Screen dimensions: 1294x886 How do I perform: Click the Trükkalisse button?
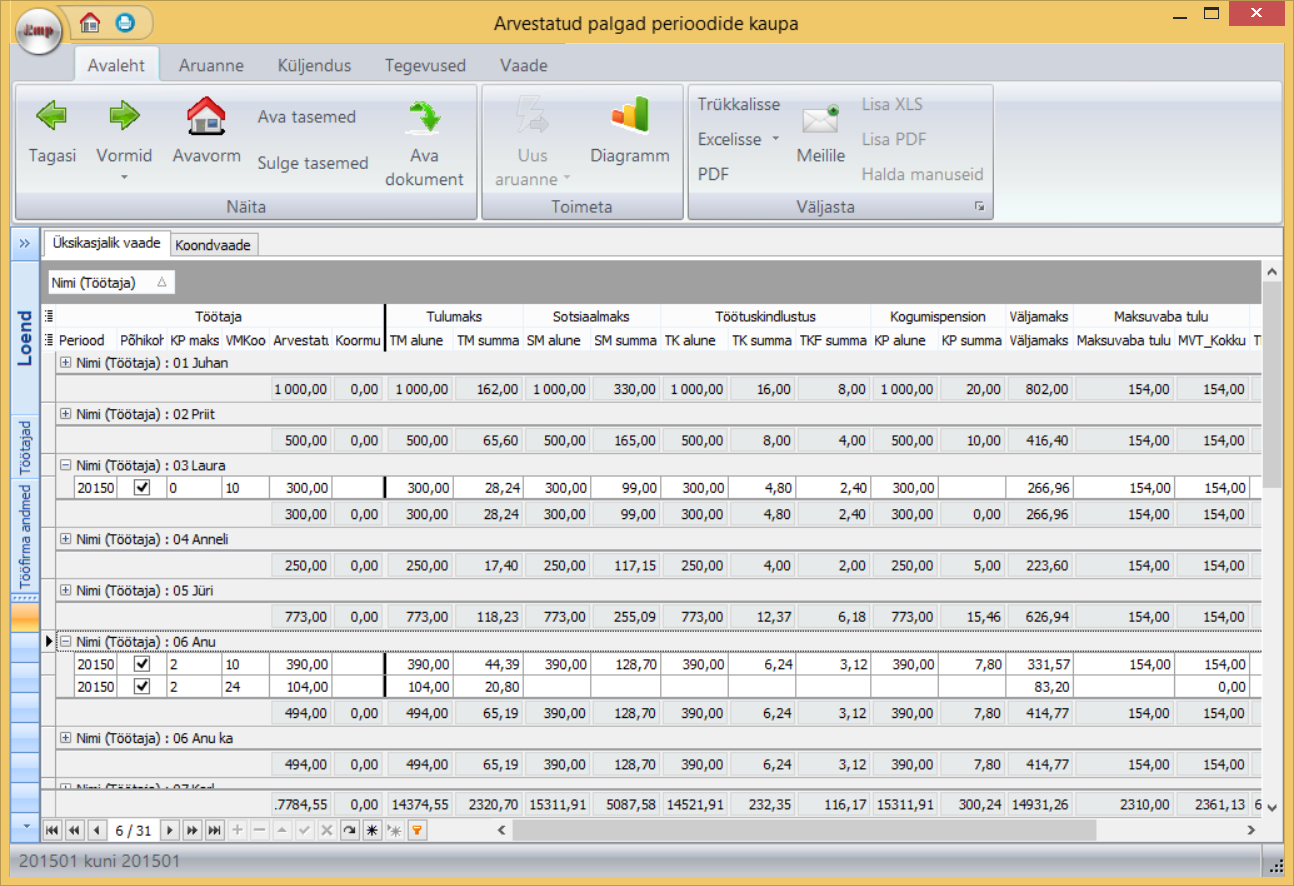pyautogui.click(x=738, y=104)
